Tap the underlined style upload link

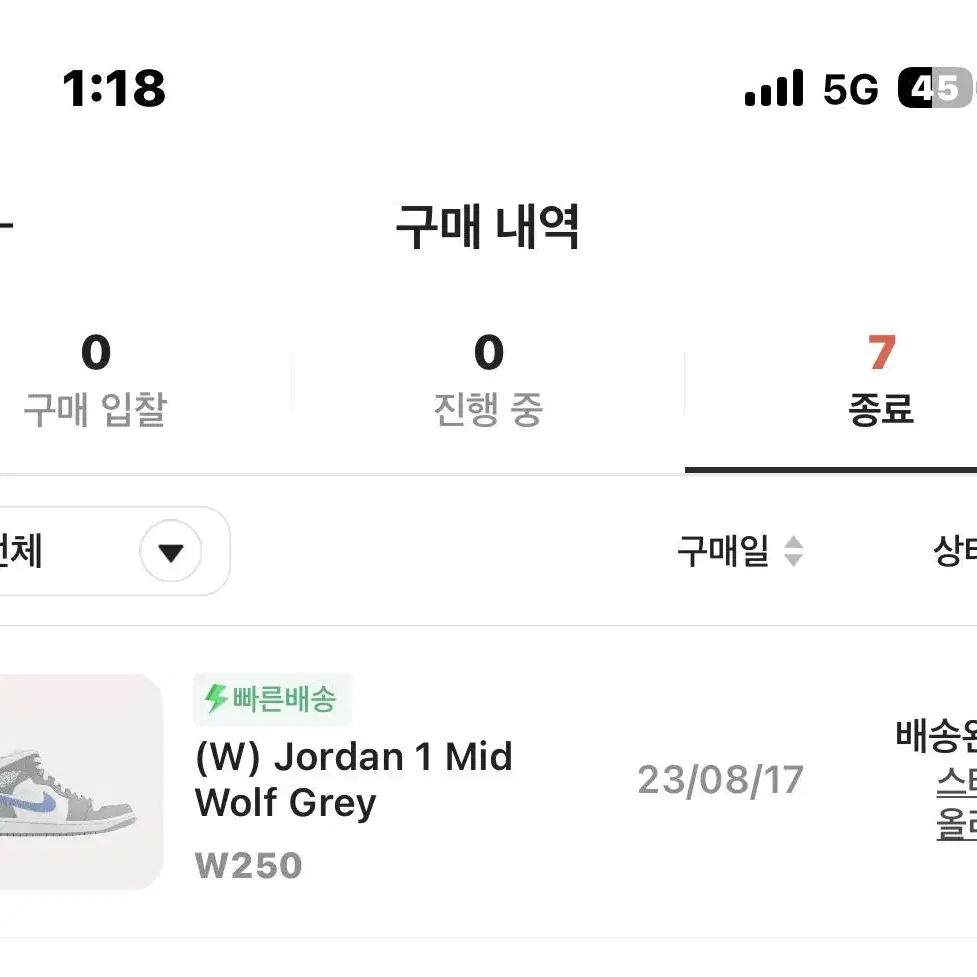tap(956, 804)
